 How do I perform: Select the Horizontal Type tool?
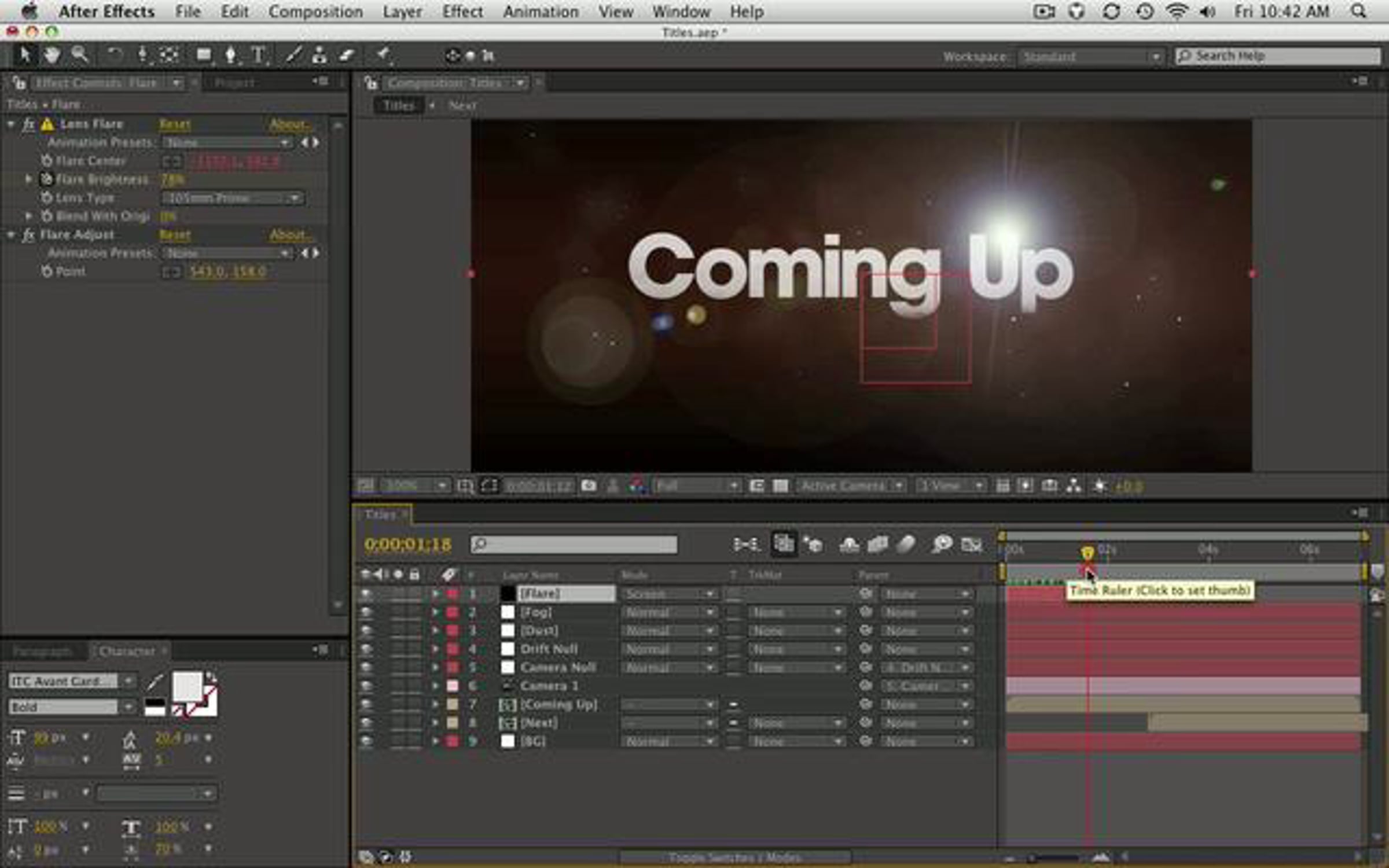point(259,56)
